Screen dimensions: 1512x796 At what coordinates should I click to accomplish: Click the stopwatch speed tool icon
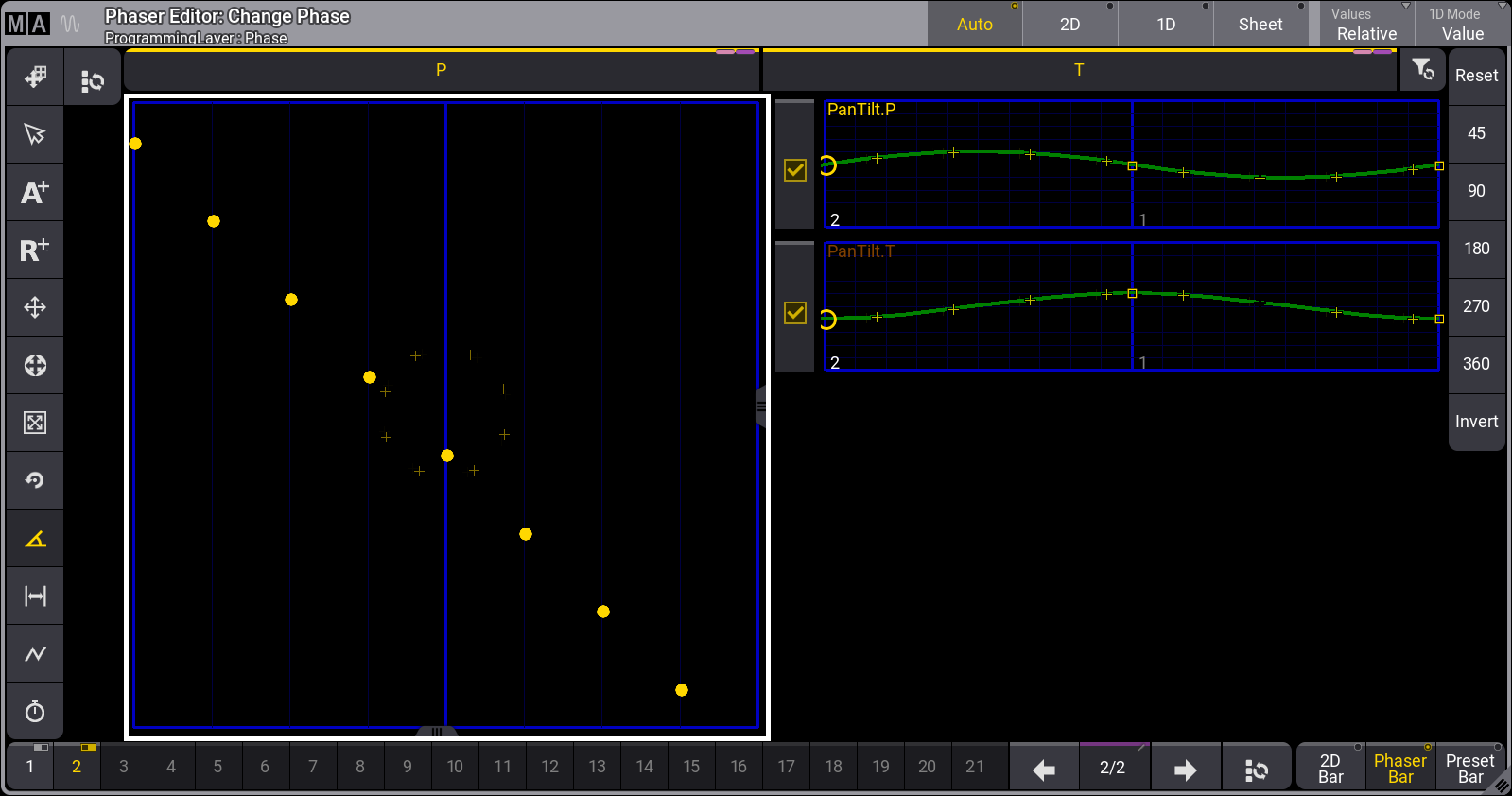[35, 711]
